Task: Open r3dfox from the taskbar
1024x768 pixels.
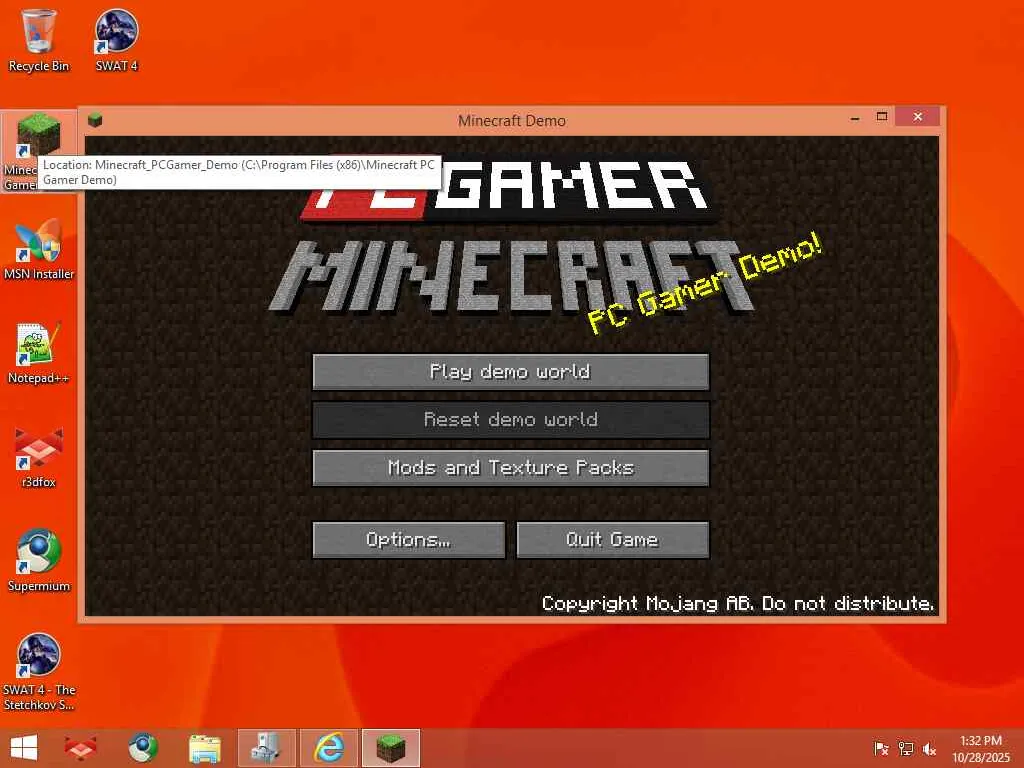Action: pyautogui.click(x=80, y=748)
